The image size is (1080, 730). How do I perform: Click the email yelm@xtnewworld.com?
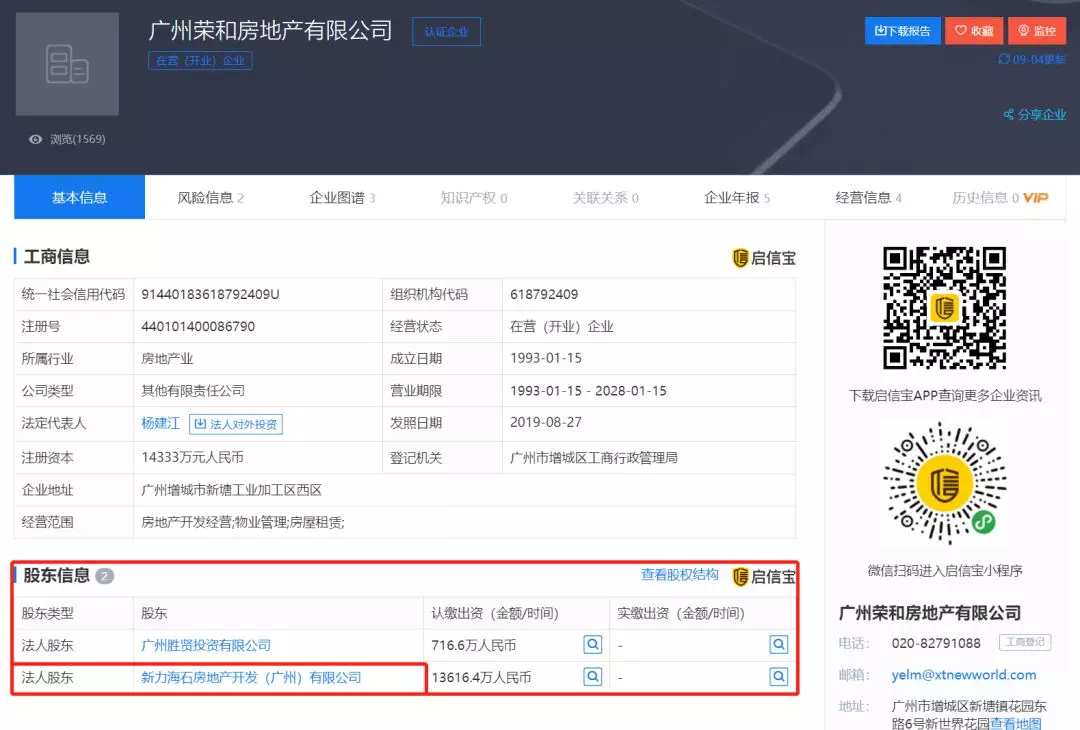(963, 675)
